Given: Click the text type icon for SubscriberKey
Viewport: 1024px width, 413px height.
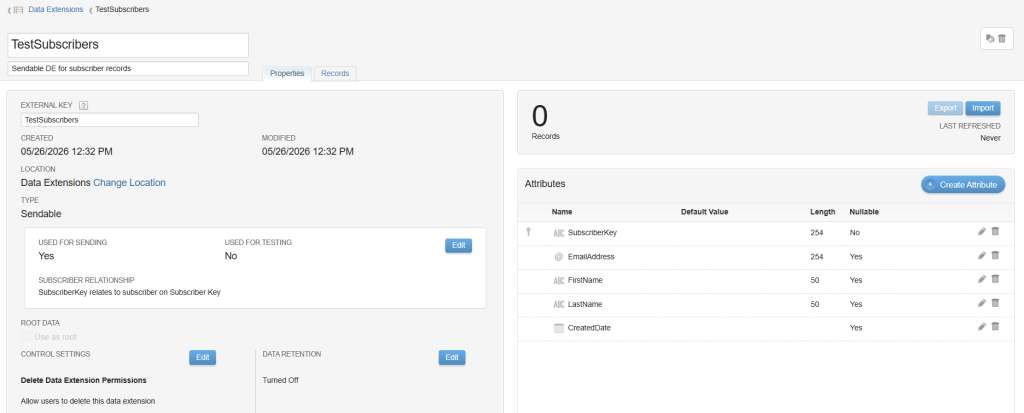Looking at the screenshot, I should pyautogui.click(x=558, y=233).
